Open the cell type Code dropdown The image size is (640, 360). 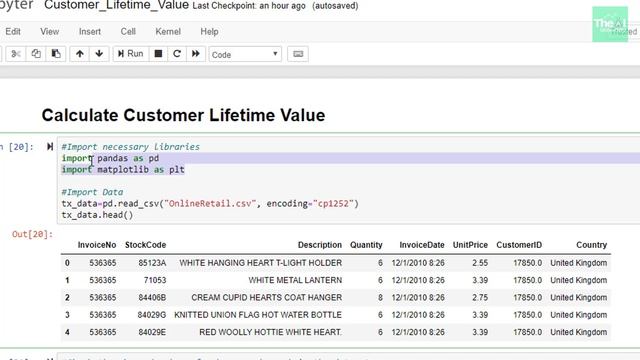pyautogui.click(x=245, y=54)
